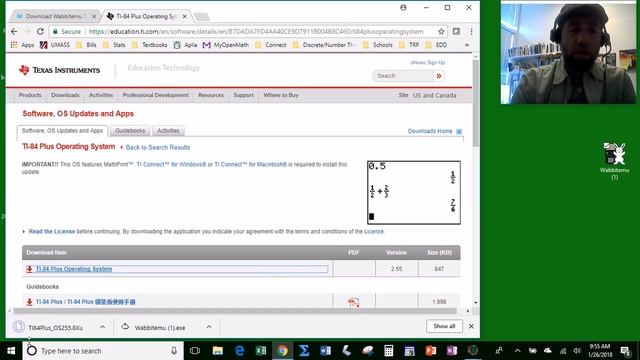Viewport: 640px width, 360px height.
Task: Show hidden system tray icons
Action: 518,351
